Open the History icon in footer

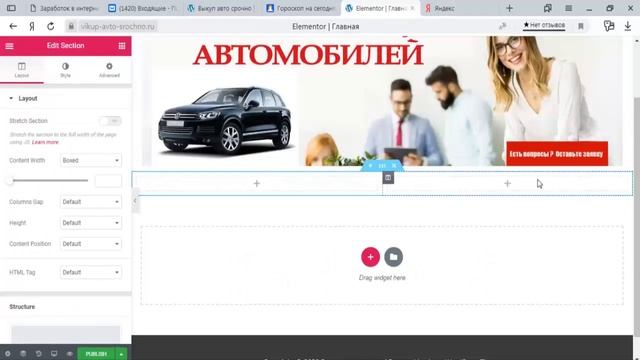point(38,354)
